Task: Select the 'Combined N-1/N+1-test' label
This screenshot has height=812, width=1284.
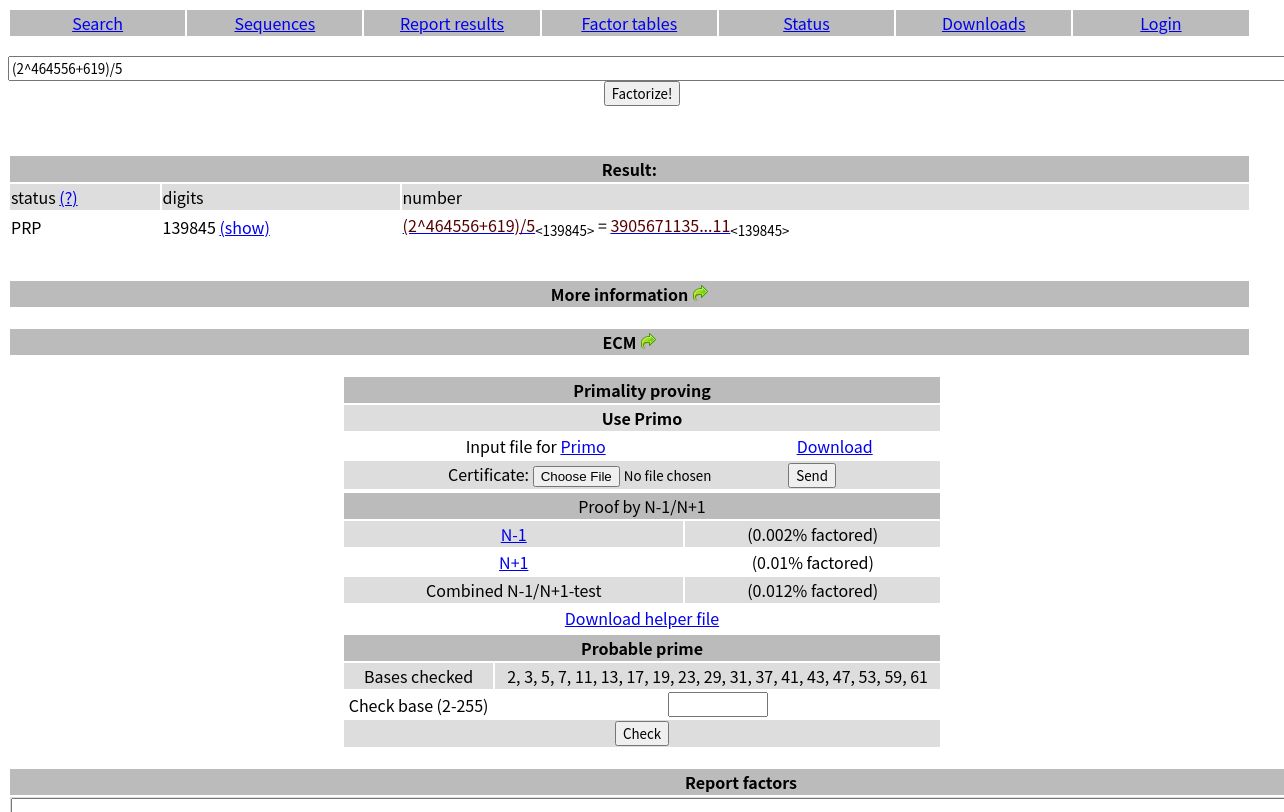Action: point(514,591)
